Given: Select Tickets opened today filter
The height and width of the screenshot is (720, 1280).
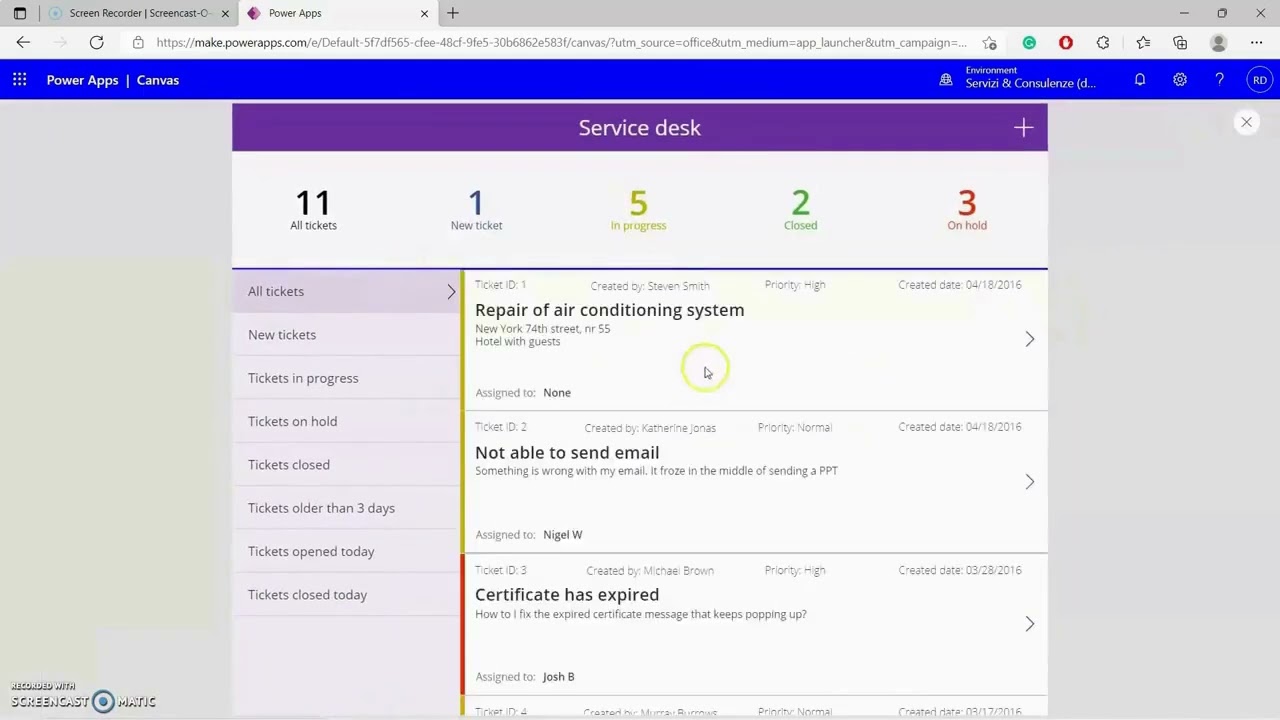Looking at the screenshot, I should (x=346, y=551).
